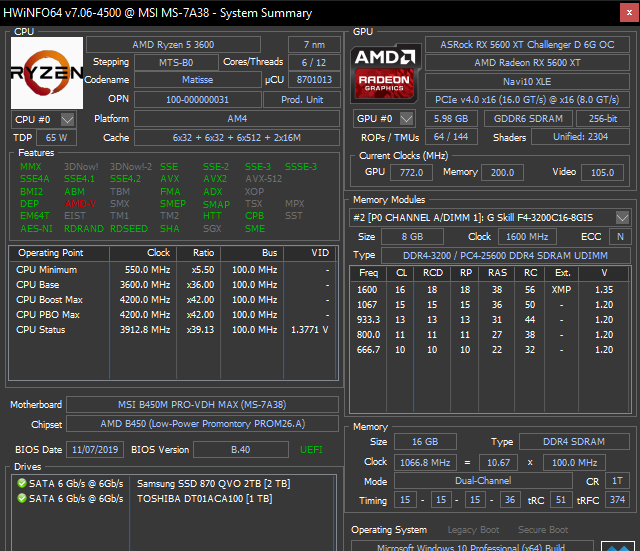Click the µCU 8701013 value
Image resolution: width=640 pixels, height=551 pixels.
tap(314, 80)
